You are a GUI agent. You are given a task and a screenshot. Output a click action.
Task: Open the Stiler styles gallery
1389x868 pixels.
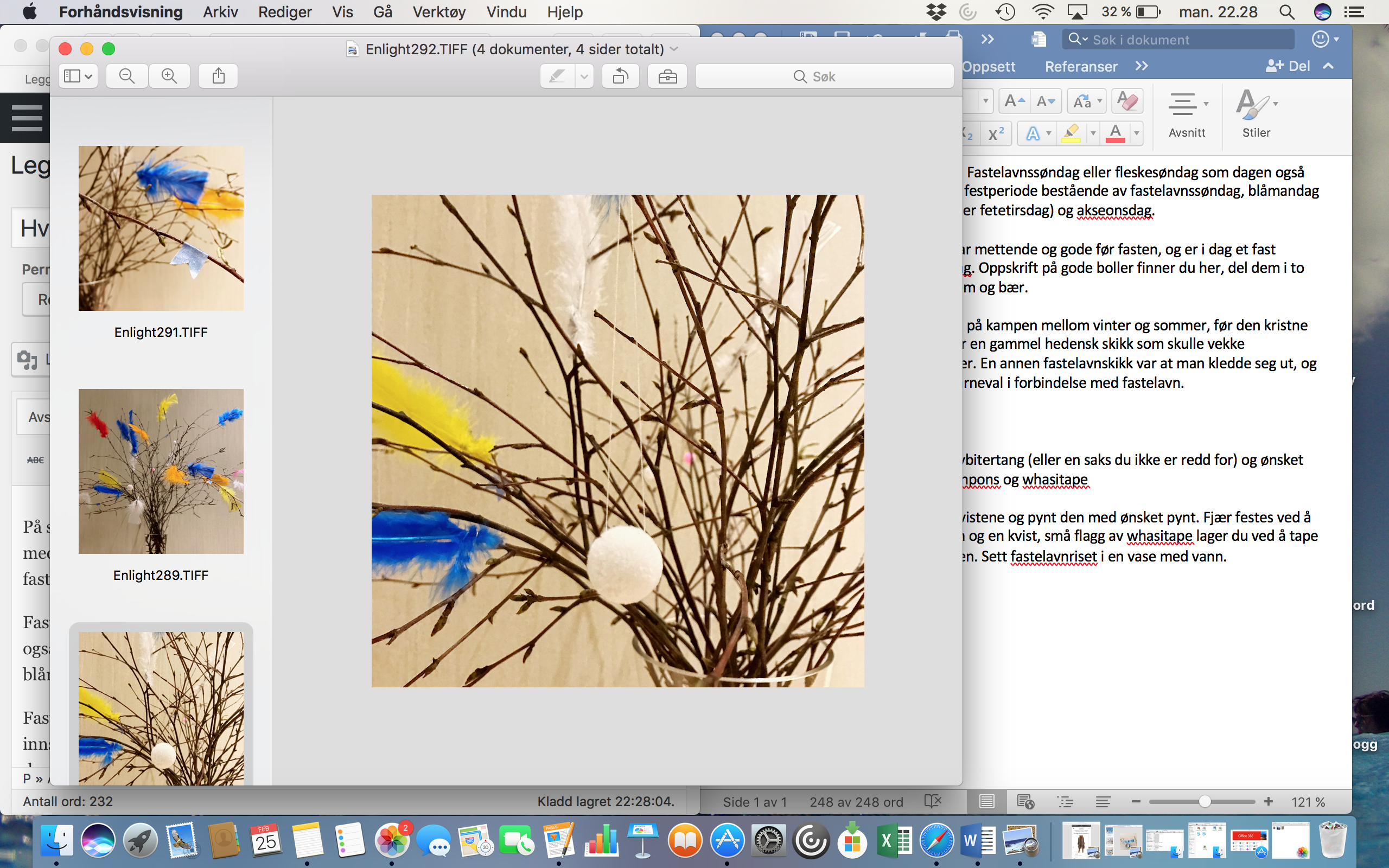[1256, 114]
